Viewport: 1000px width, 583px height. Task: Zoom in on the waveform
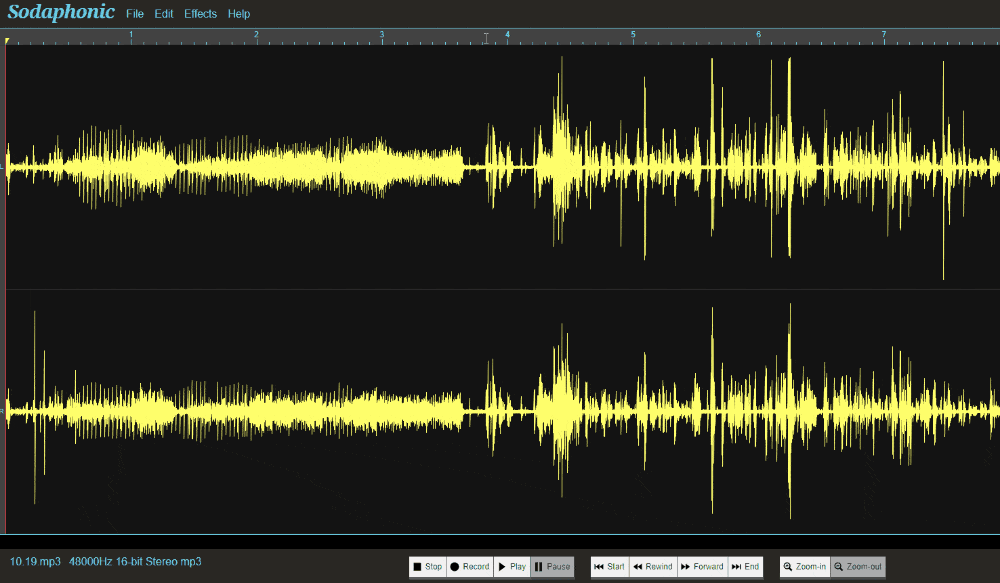point(805,567)
